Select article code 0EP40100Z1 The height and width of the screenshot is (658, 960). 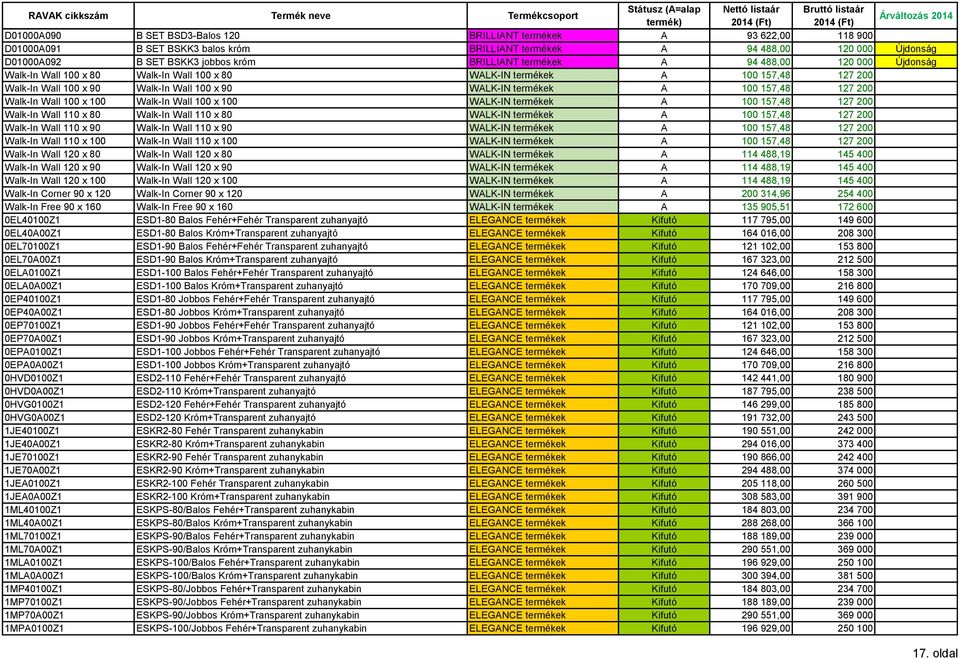click(32, 299)
